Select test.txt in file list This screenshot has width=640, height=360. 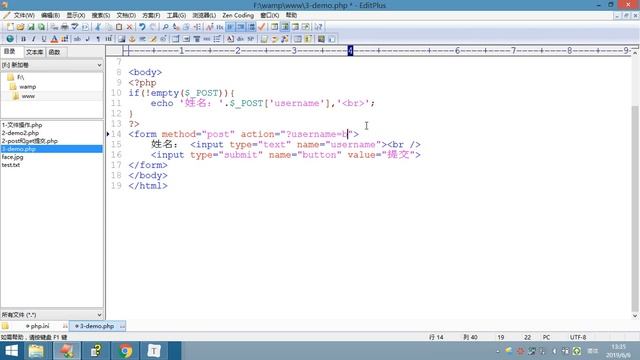11,165
